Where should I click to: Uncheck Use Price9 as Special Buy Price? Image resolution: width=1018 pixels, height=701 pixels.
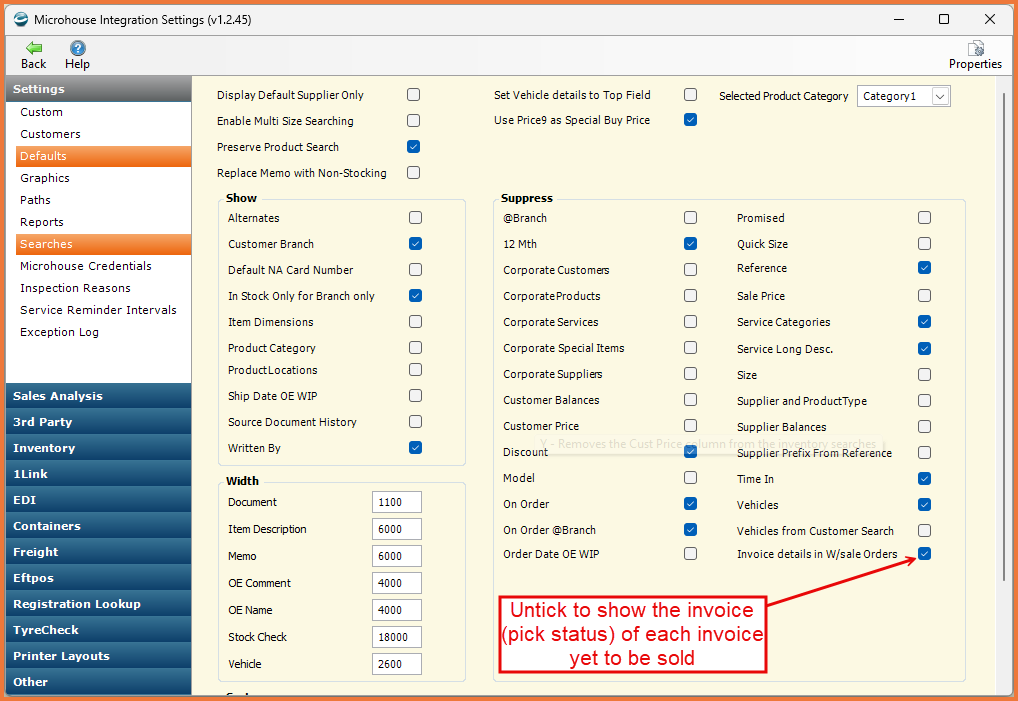point(691,119)
